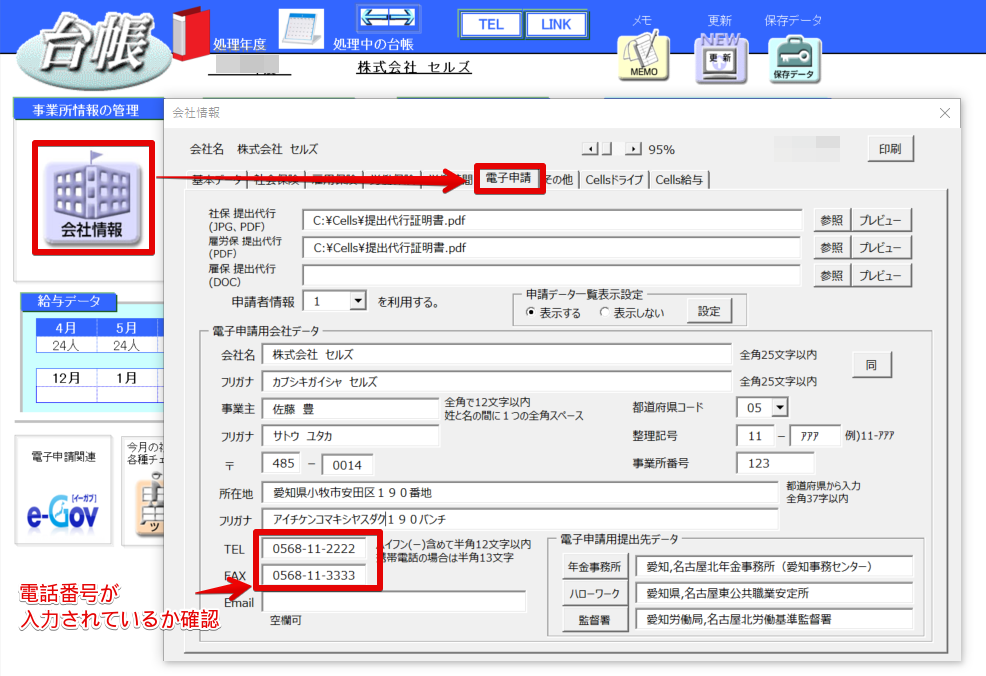Click the zoom decrease left arrow

pos(590,149)
